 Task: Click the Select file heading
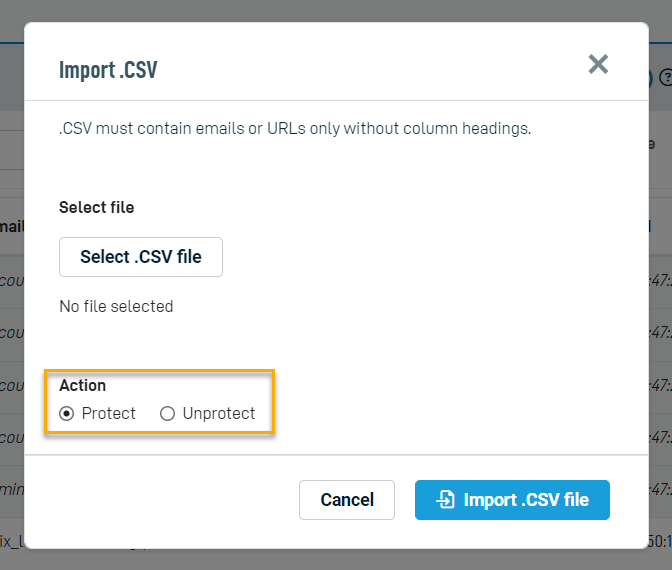(x=96, y=207)
